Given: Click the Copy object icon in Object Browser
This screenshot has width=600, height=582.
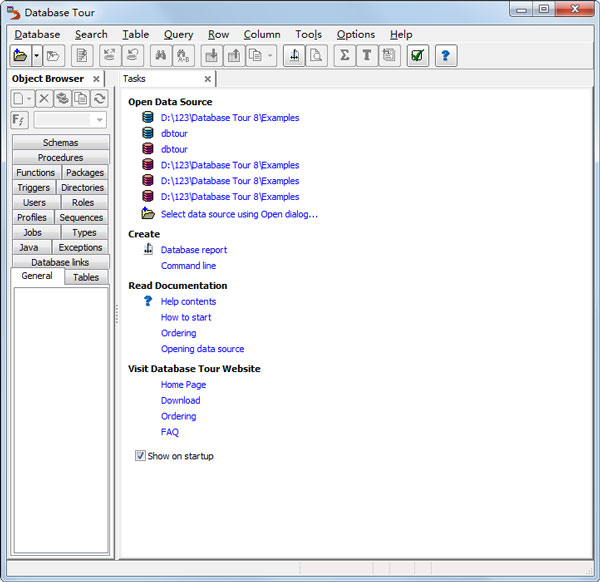Looking at the screenshot, I should click(81, 99).
